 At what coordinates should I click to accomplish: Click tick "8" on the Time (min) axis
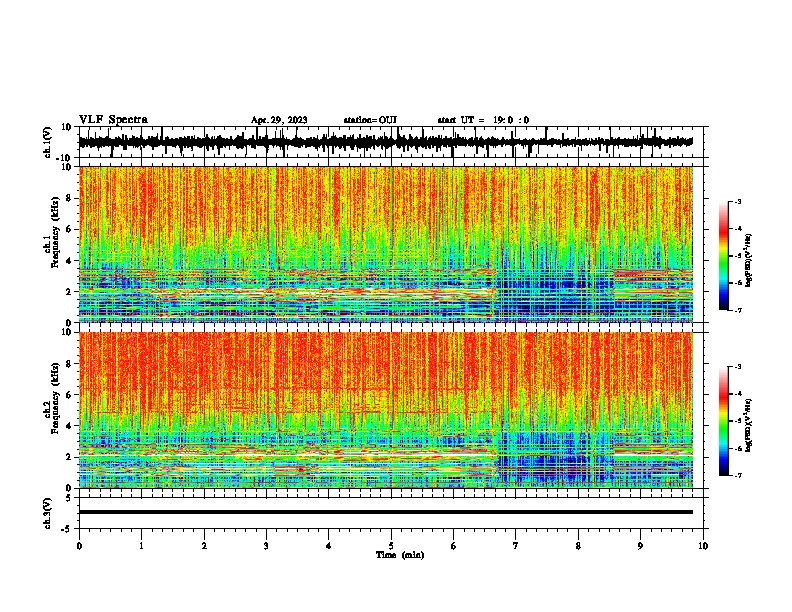pyautogui.click(x=578, y=546)
